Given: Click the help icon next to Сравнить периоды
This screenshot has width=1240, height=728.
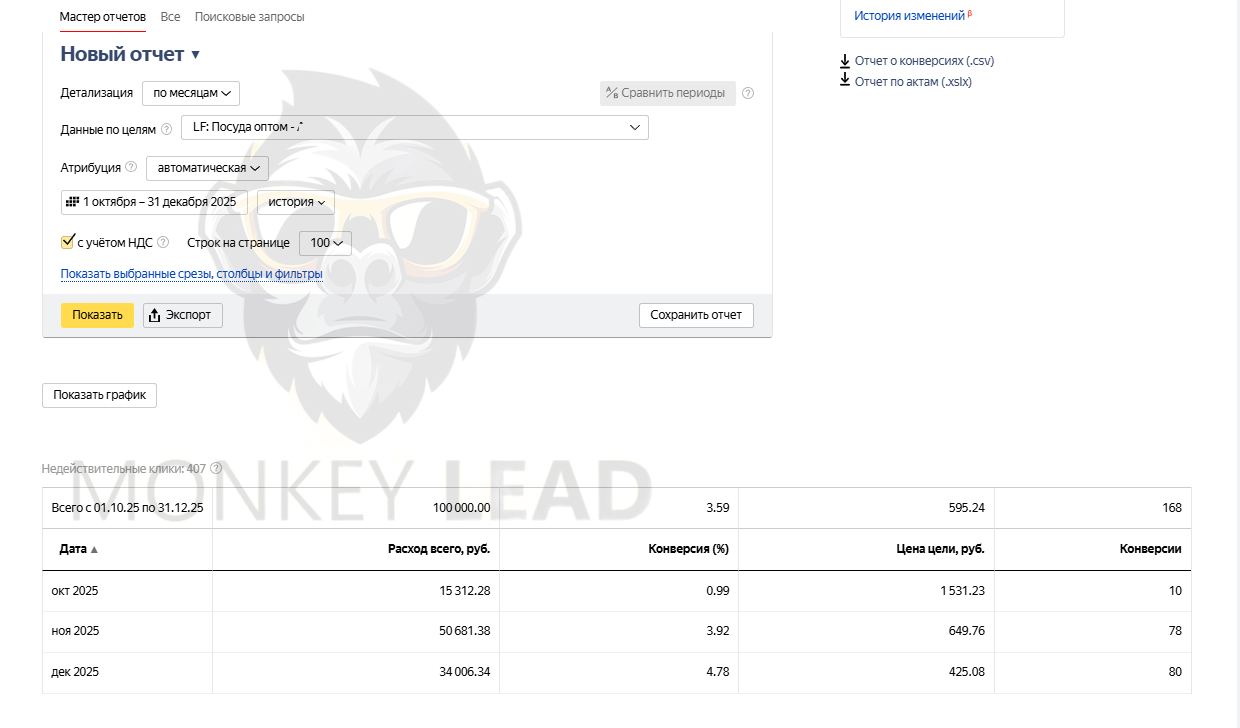Looking at the screenshot, I should point(748,93).
